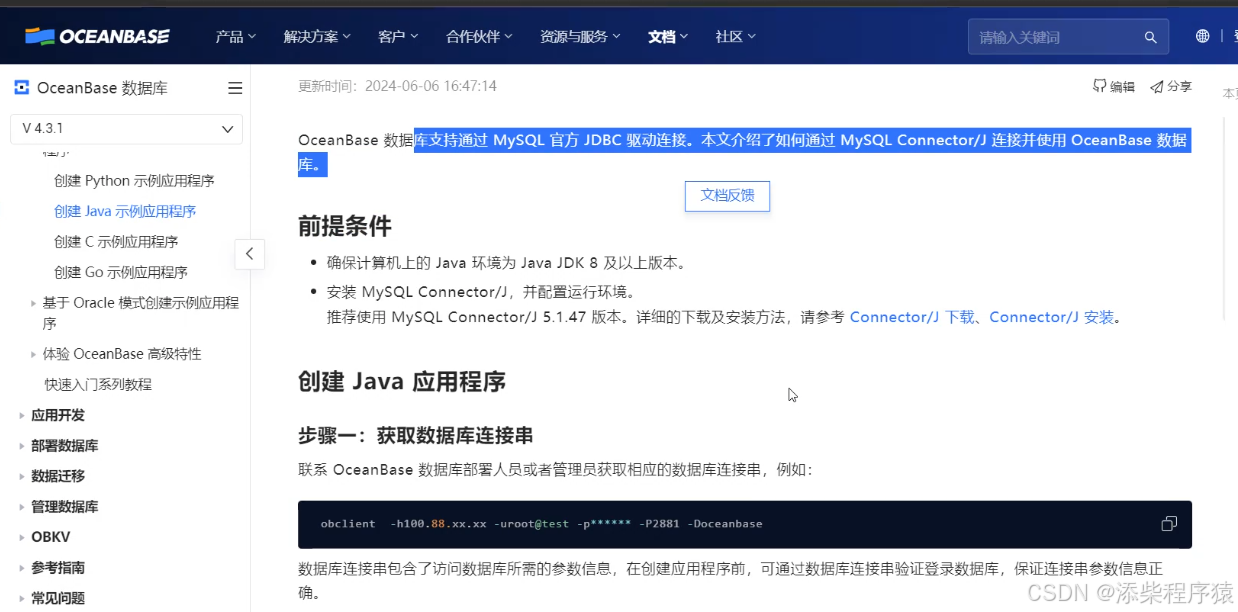Collapse the sidebar with the left chevron button
This screenshot has height=612, width=1238.
249,254
